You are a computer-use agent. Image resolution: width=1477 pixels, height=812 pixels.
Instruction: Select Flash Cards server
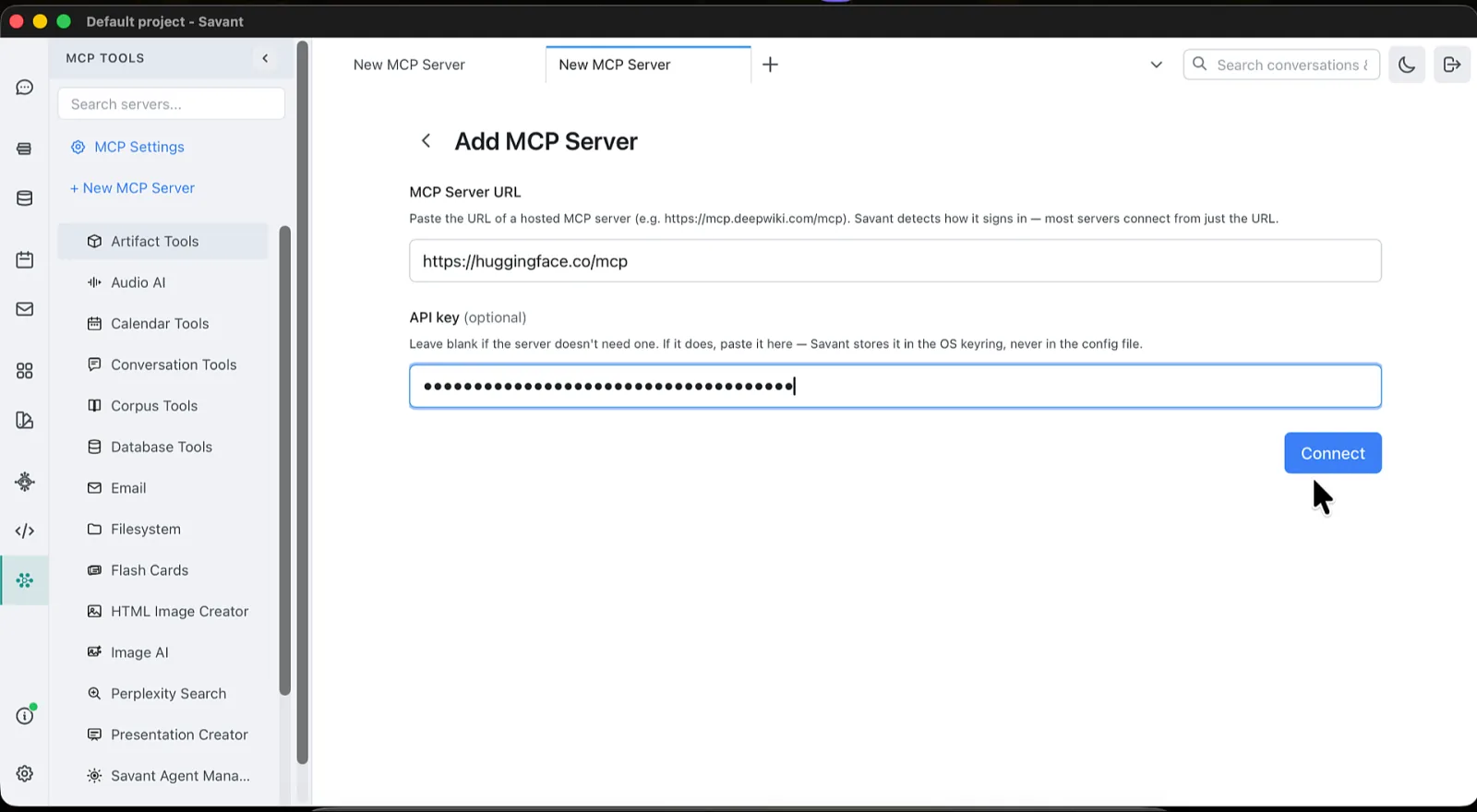pos(163,570)
